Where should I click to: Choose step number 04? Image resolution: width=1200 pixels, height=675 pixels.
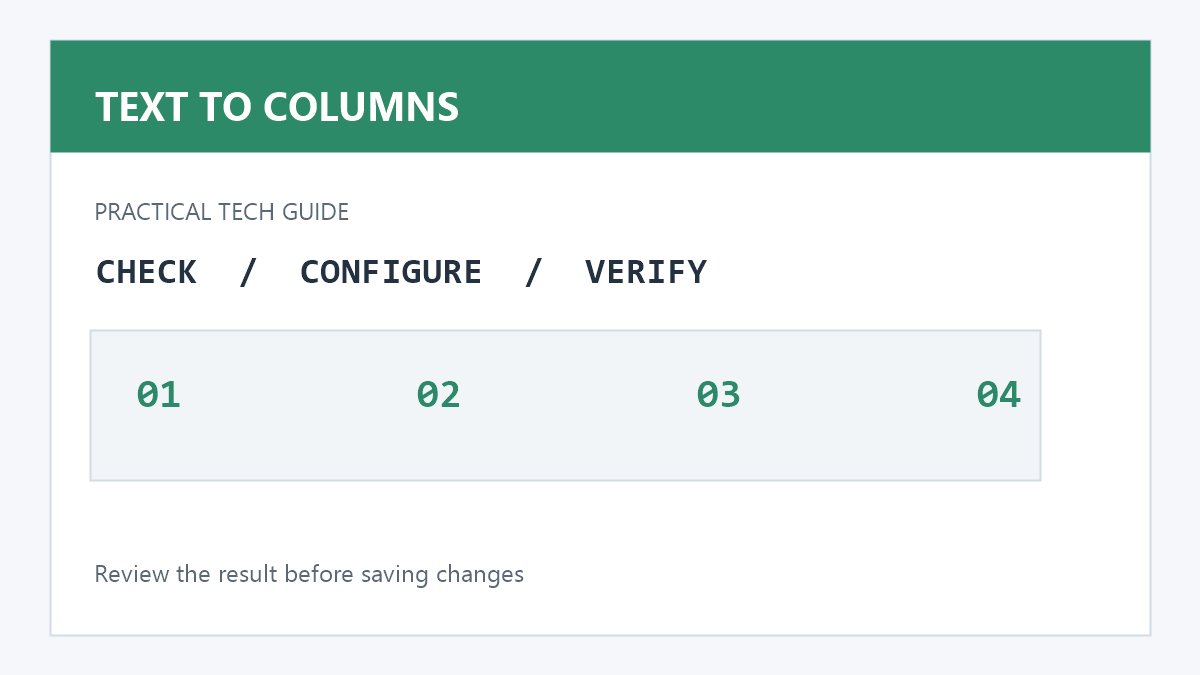pos(999,395)
